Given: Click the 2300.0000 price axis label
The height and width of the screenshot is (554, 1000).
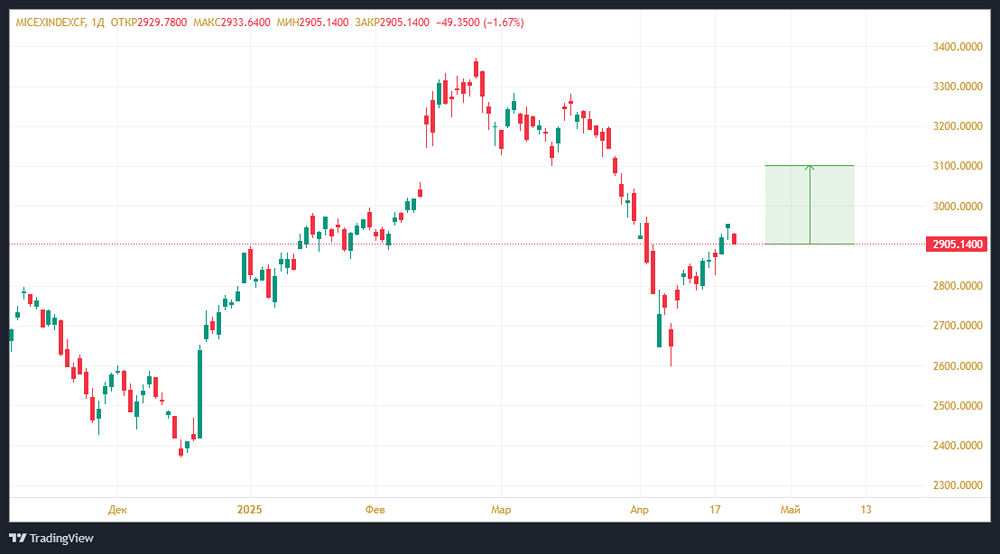Looking at the screenshot, I should 956,486.
